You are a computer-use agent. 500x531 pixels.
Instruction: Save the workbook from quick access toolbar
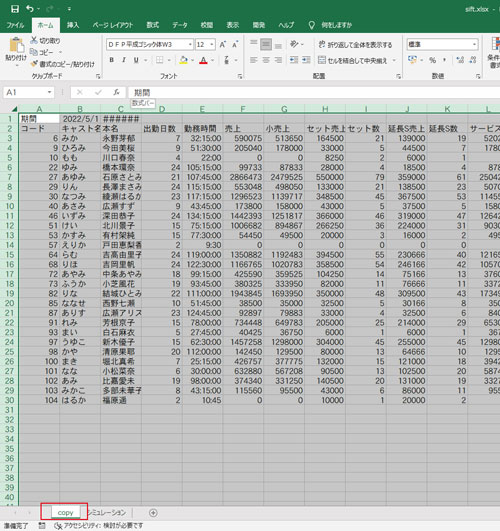(15, 9)
